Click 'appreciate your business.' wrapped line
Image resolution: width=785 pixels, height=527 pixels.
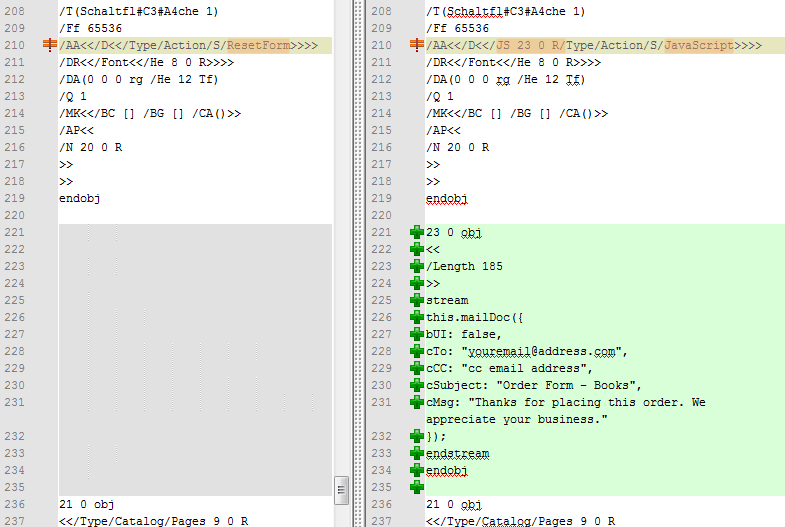[x=517, y=419]
